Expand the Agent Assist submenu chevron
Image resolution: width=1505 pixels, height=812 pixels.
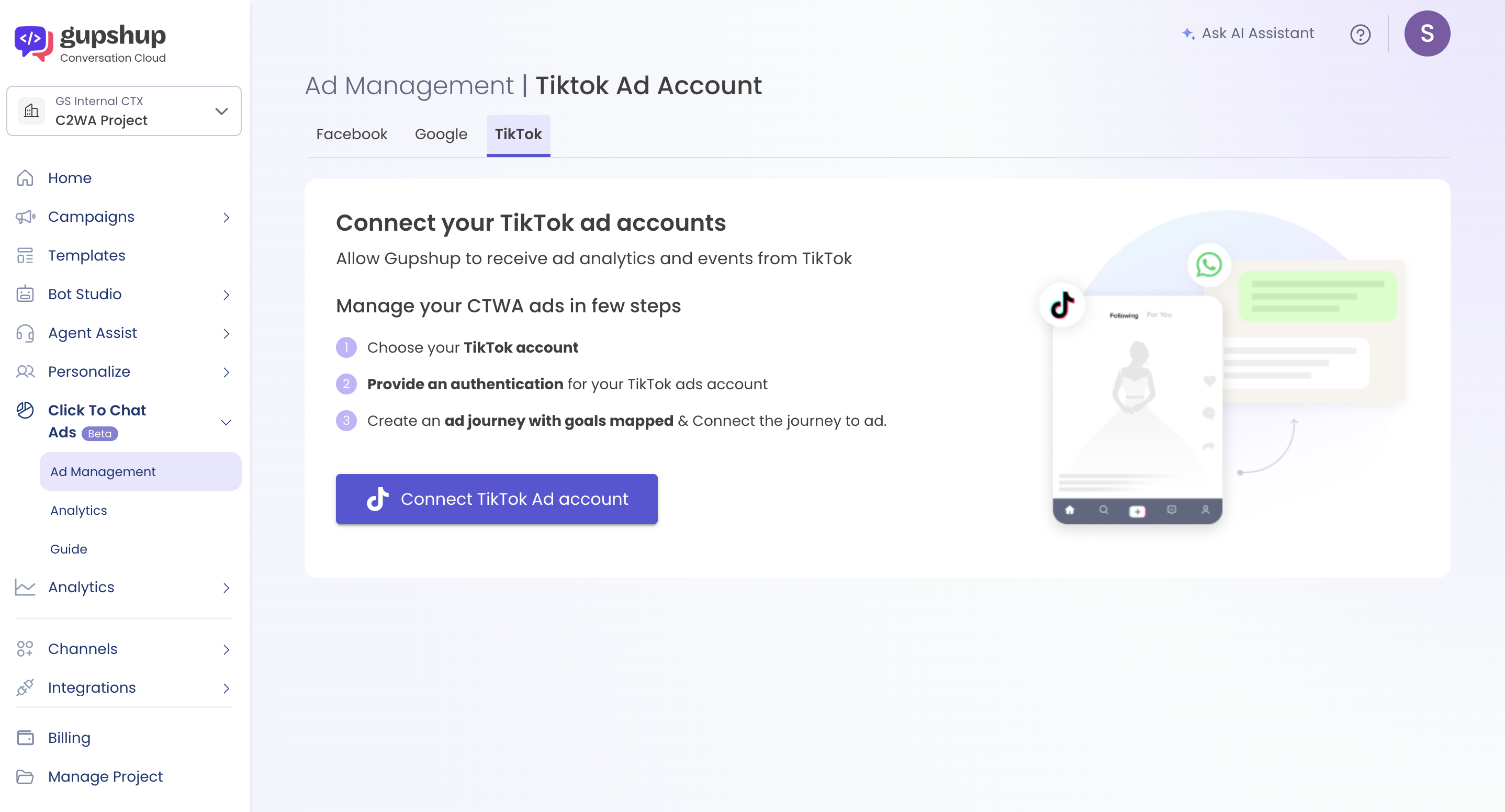pos(226,333)
